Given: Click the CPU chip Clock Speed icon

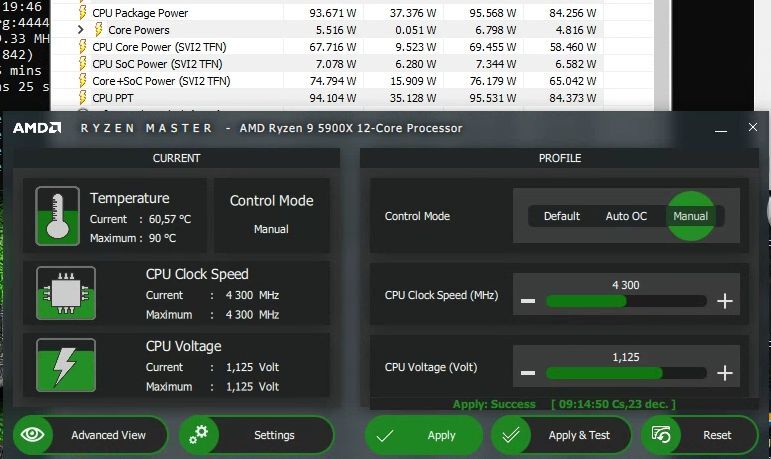Looking at the screenshot, I should (x=66, y=293).
